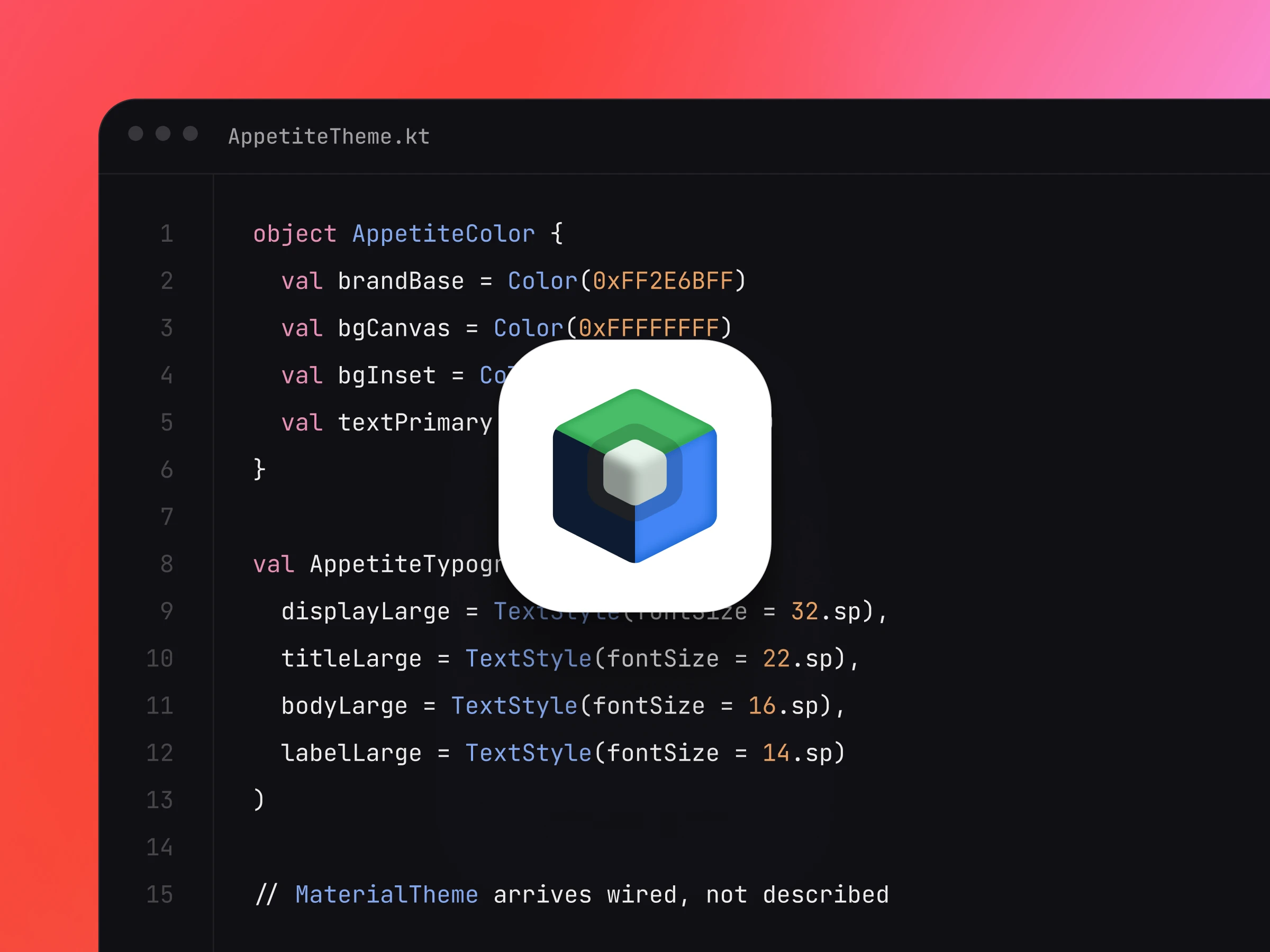
Task: Click the bgInset variable name
Action: coord(387,376)
